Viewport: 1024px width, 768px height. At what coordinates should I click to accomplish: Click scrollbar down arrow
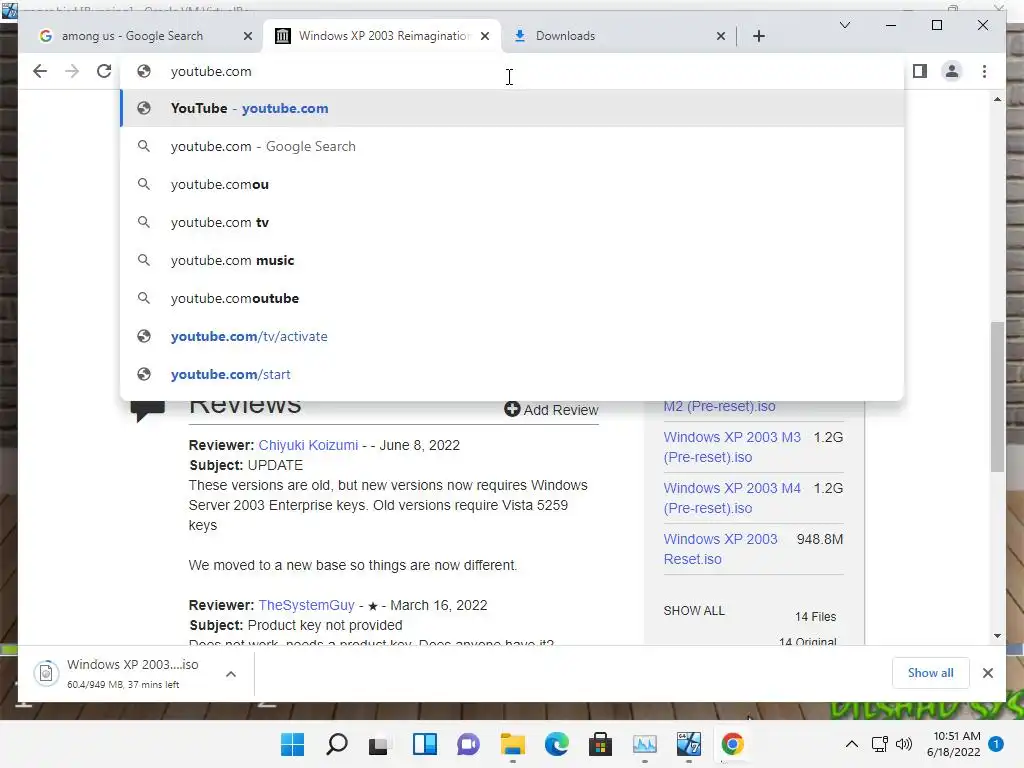(997, 636)
